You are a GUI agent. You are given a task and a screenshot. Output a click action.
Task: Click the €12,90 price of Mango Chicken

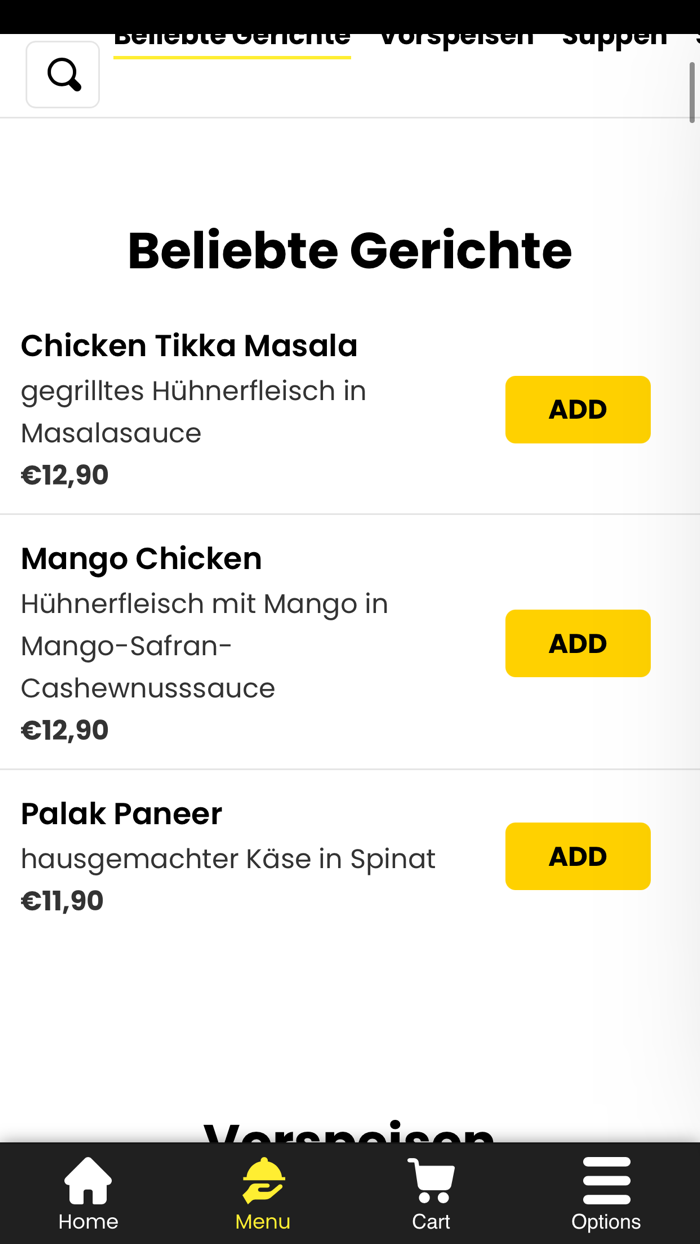64,729
